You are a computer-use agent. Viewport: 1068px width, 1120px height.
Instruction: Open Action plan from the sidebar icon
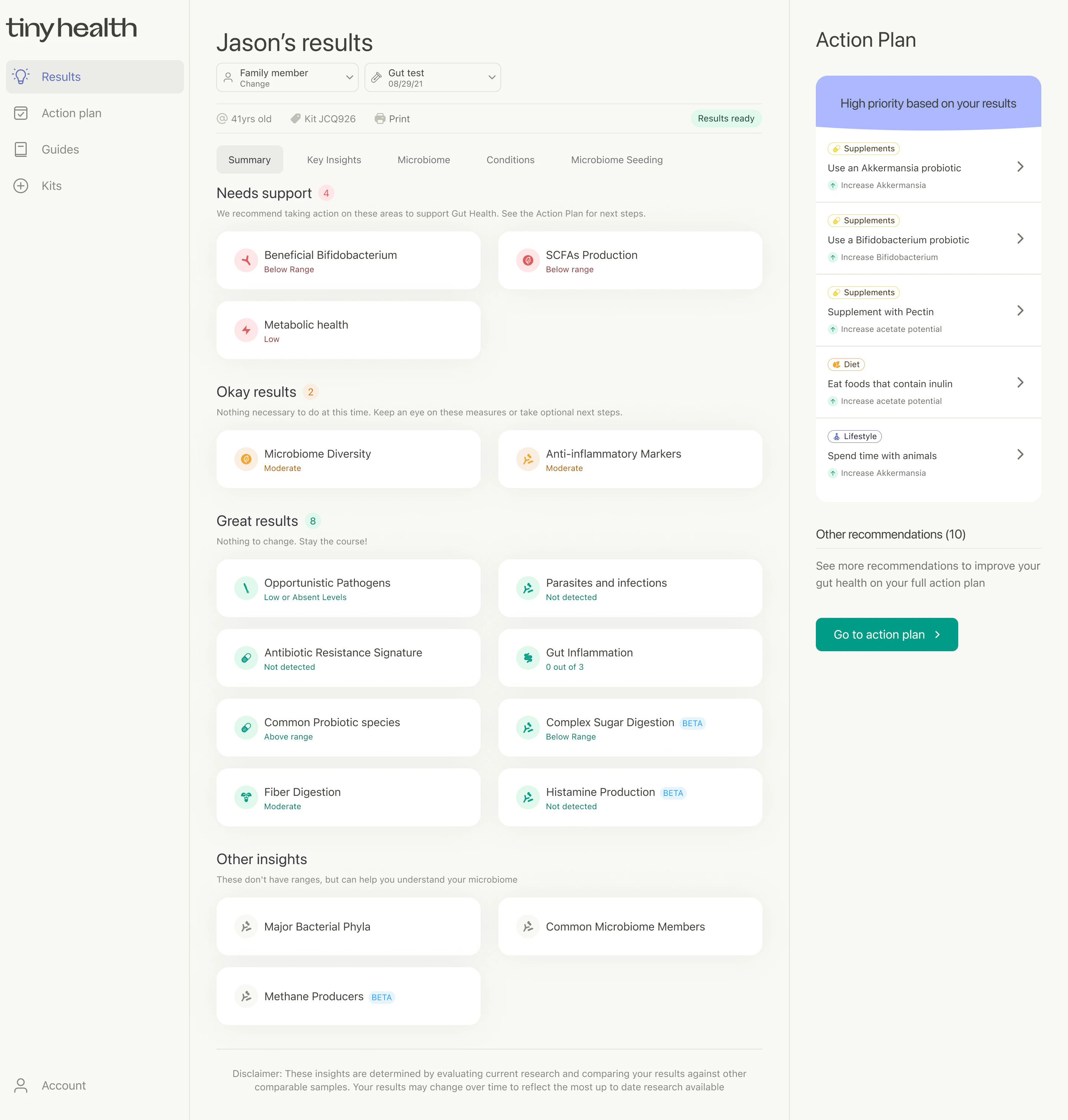21,113
